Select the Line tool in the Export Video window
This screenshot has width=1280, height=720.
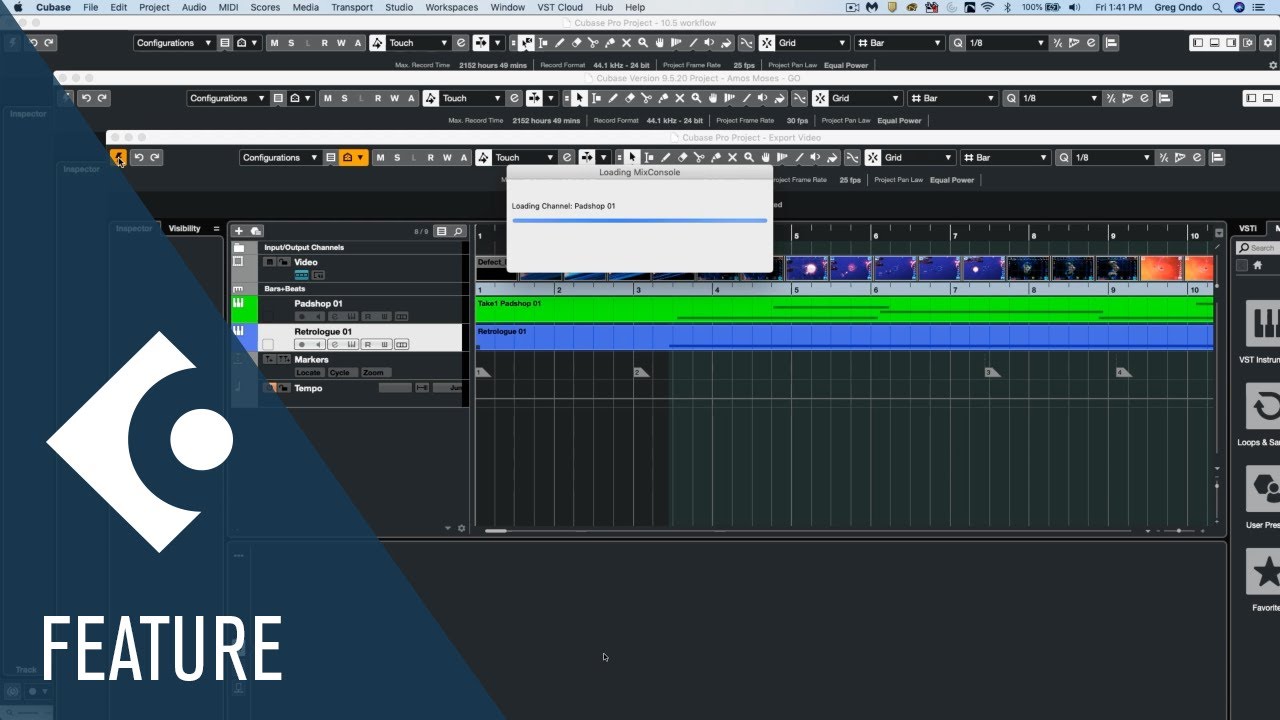click(799, 157)
